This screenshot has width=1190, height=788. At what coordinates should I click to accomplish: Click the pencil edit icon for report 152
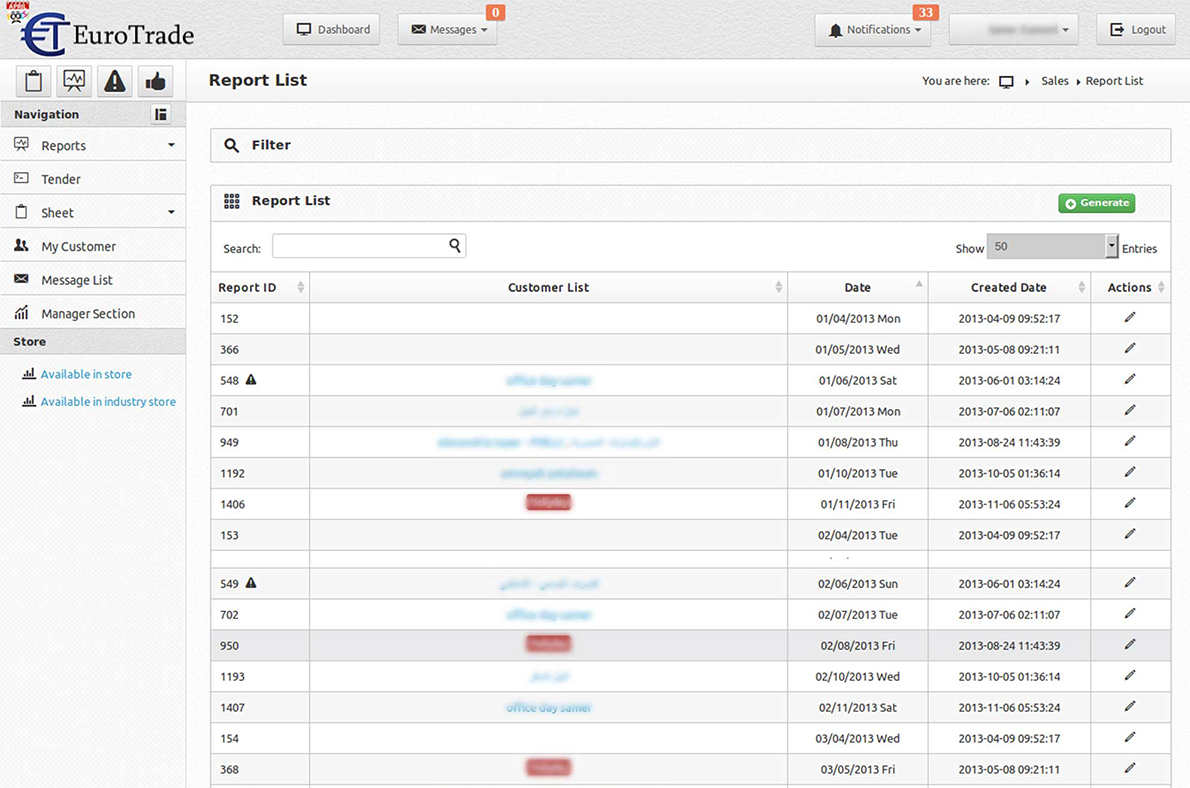tap(1130, 318)
